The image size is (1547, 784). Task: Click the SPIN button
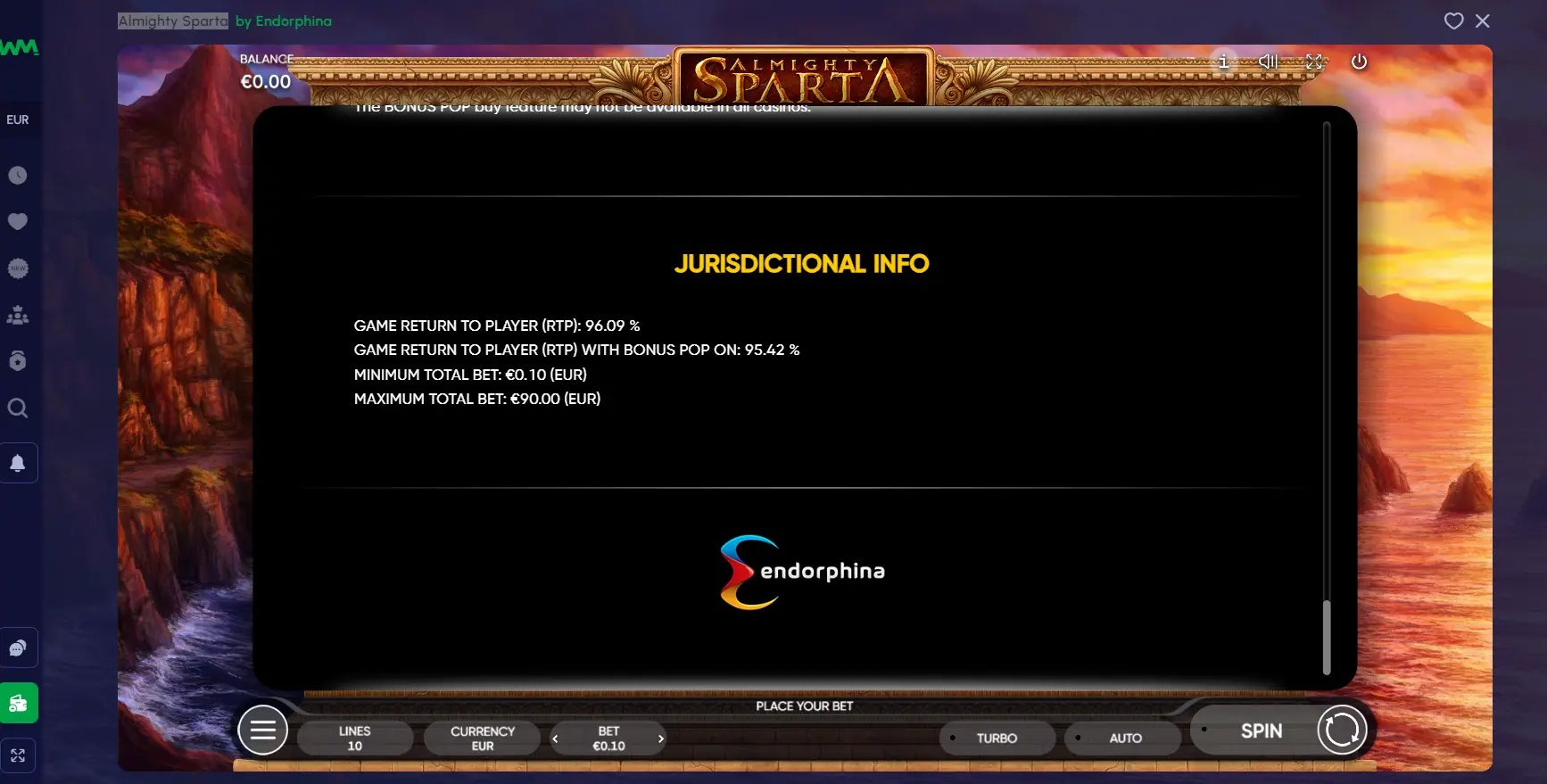pyautogui.click(x=1262, y=730)
